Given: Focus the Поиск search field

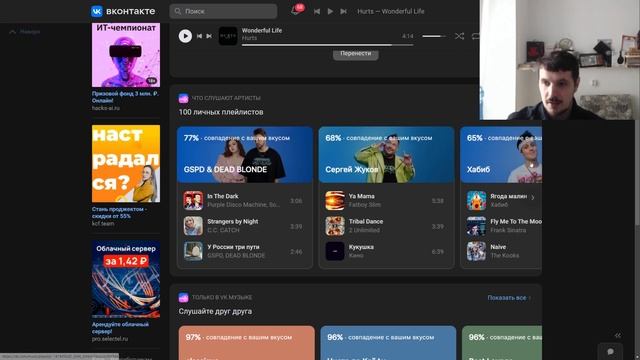Looking at the screenshot, I should coord(223,11).
